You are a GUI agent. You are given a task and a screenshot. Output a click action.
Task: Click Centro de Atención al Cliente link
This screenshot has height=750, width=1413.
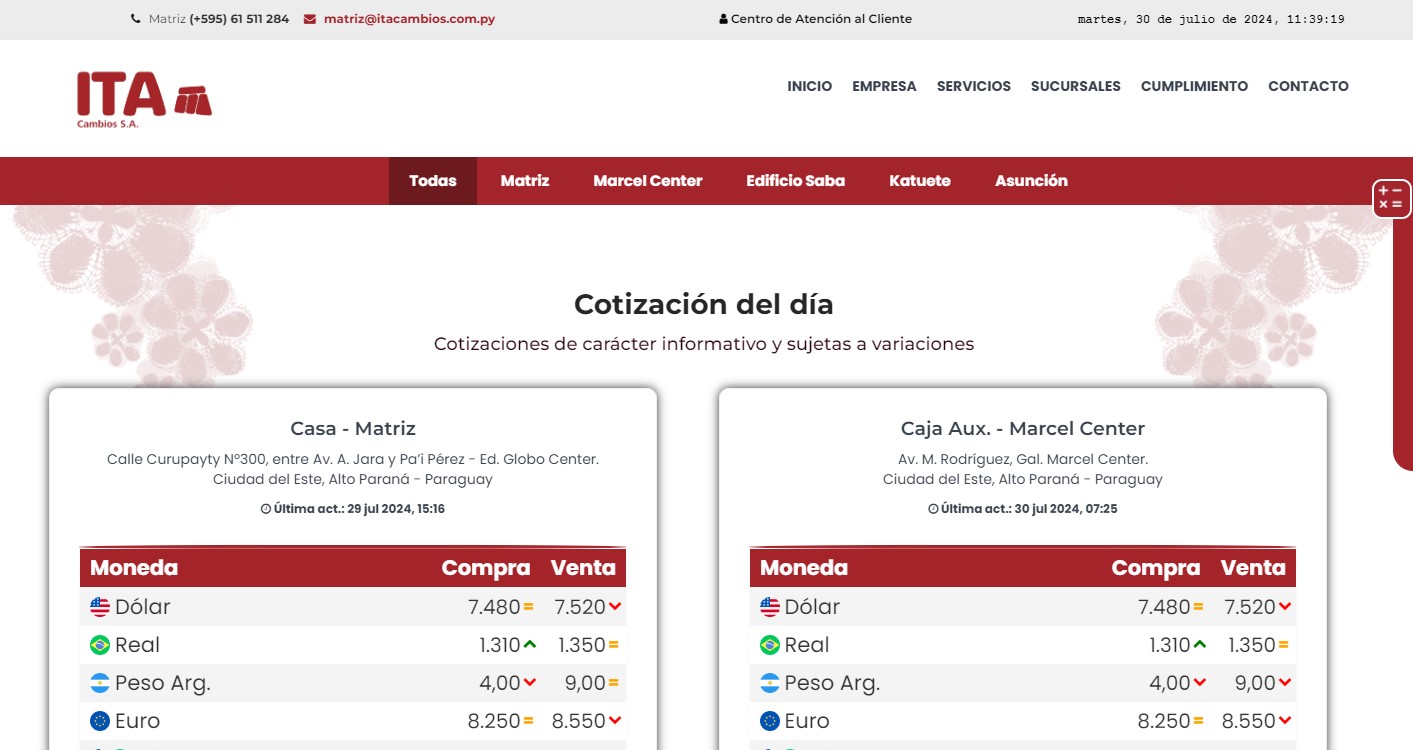pyautogui.click(x=821, y=19)
